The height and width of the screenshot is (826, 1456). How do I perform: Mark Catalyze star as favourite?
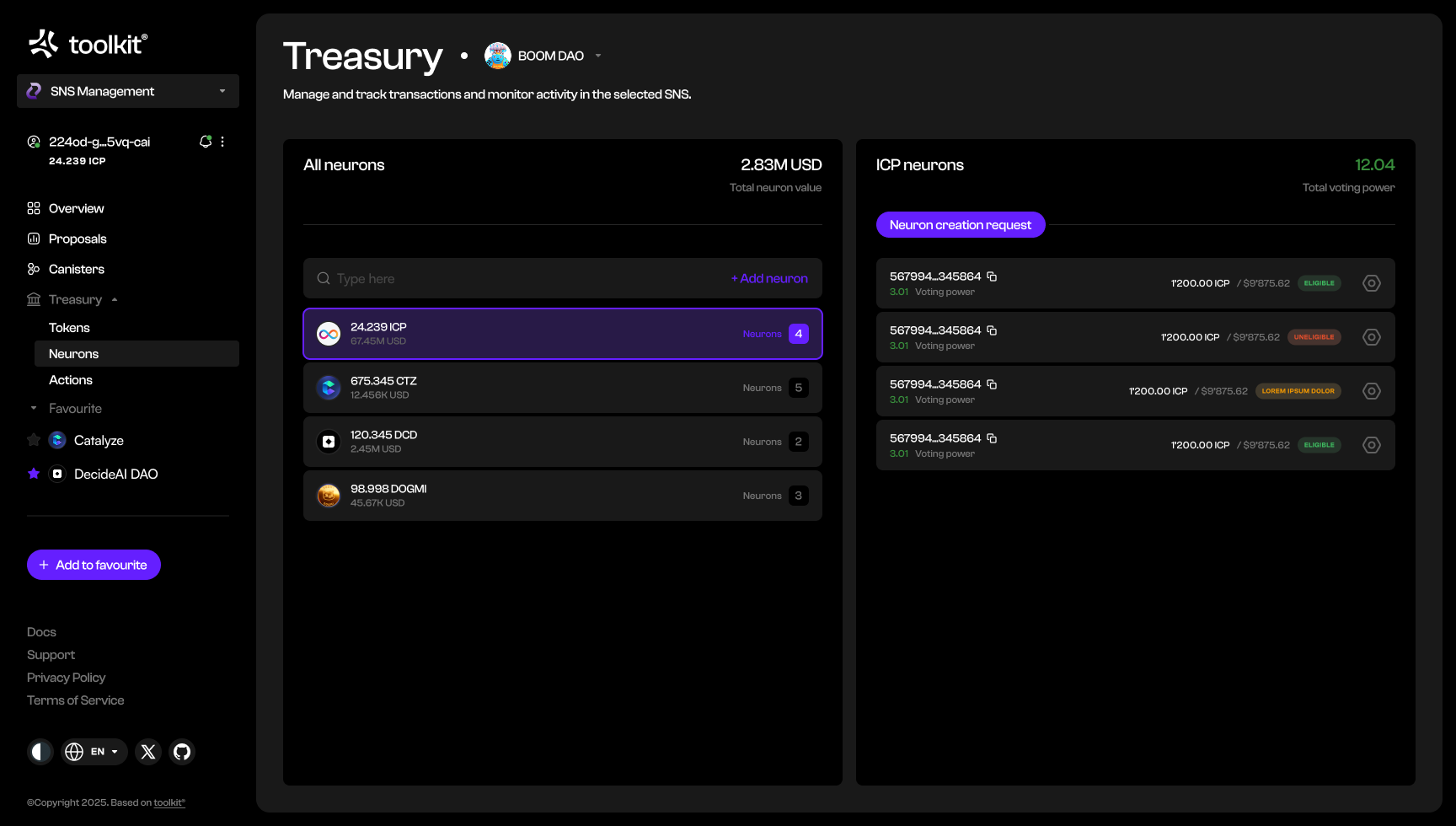(34, 440)
